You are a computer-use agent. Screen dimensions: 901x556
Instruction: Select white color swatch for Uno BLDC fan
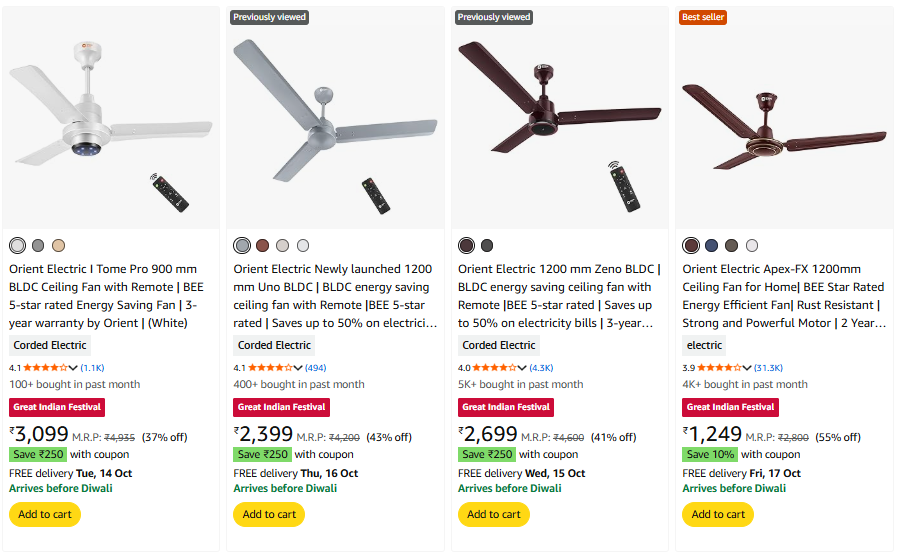tap(303, 246)
